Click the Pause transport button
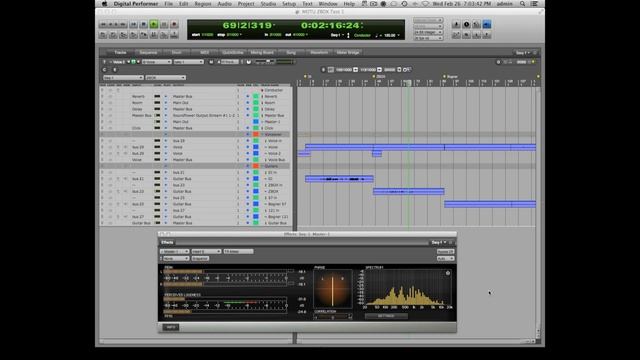Viewport: 640px width, 360px height. 164,24
